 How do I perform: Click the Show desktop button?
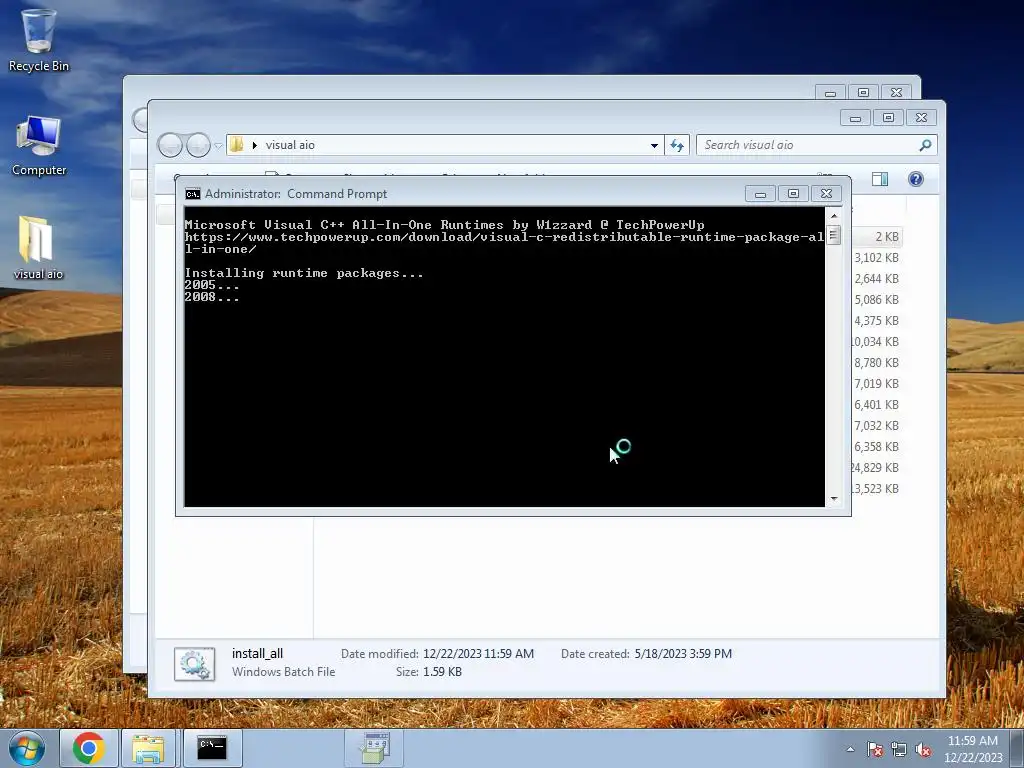tap(1017, 748)
